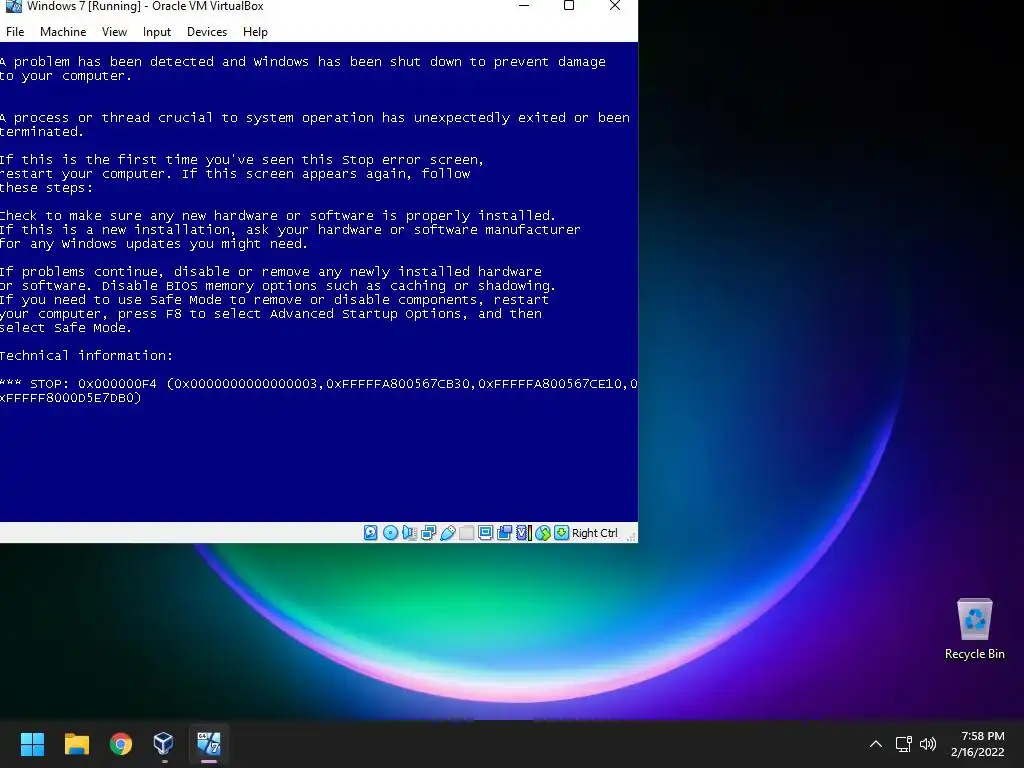The height and width of the screenshot is (768, 1024).
Task: Launch Google Chrome from the taskbar
Action: [121, 744]
